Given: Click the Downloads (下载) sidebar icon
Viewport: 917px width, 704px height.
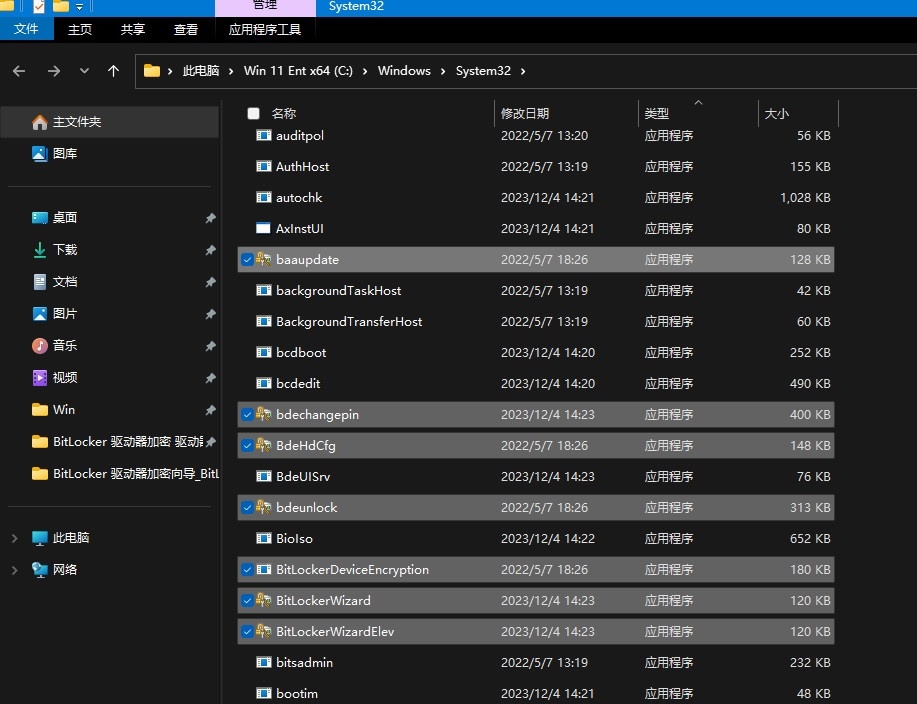Looking at the screenshot, I should (40, 250).
